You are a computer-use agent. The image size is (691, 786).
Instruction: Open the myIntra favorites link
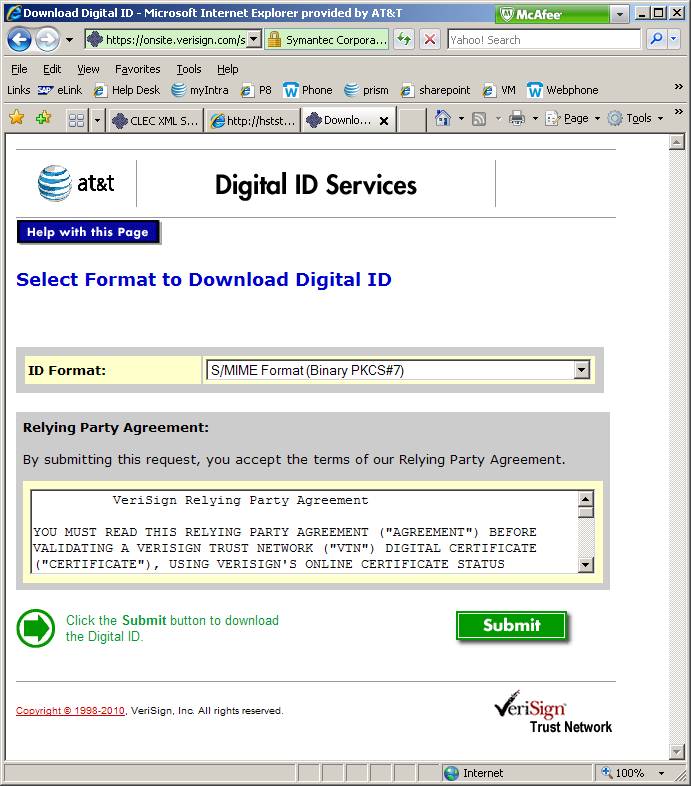[200, 90]
